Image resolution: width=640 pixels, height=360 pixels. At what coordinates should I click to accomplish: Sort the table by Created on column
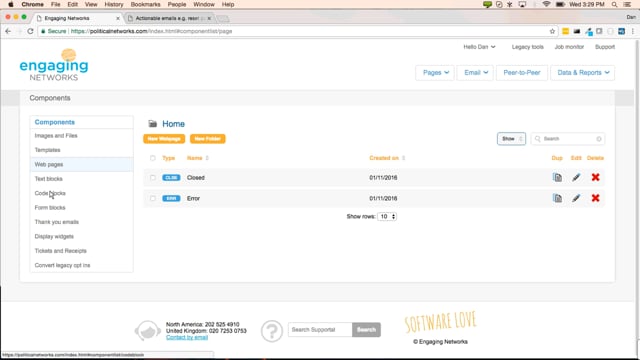(x=387, y=158)
